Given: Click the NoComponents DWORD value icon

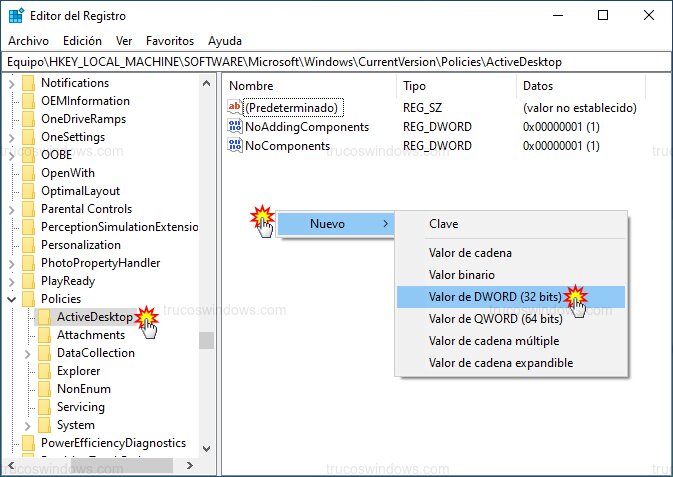Looking at the screenshot, I should (x=235, y=146).
